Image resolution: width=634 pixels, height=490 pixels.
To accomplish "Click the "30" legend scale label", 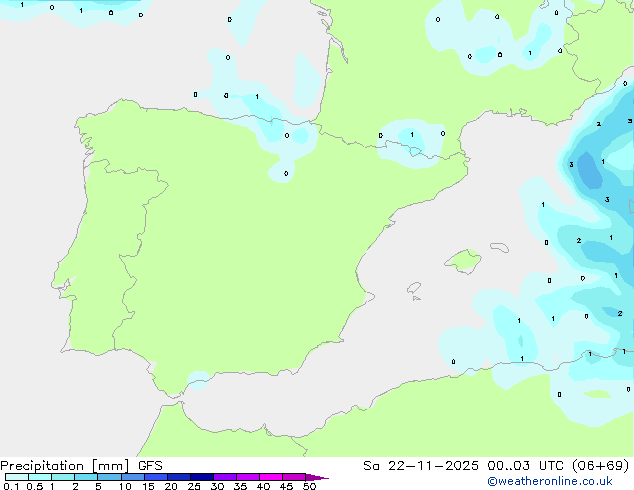I will [x=217, y=486].
